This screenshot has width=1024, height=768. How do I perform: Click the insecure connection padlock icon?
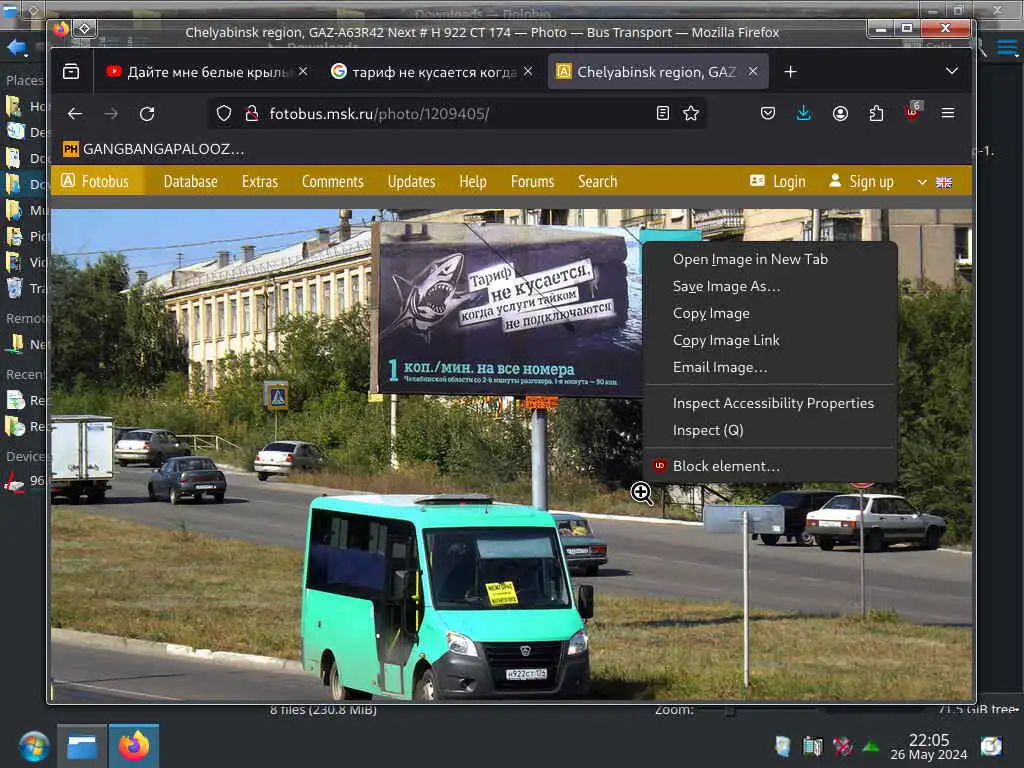[252, 114]
